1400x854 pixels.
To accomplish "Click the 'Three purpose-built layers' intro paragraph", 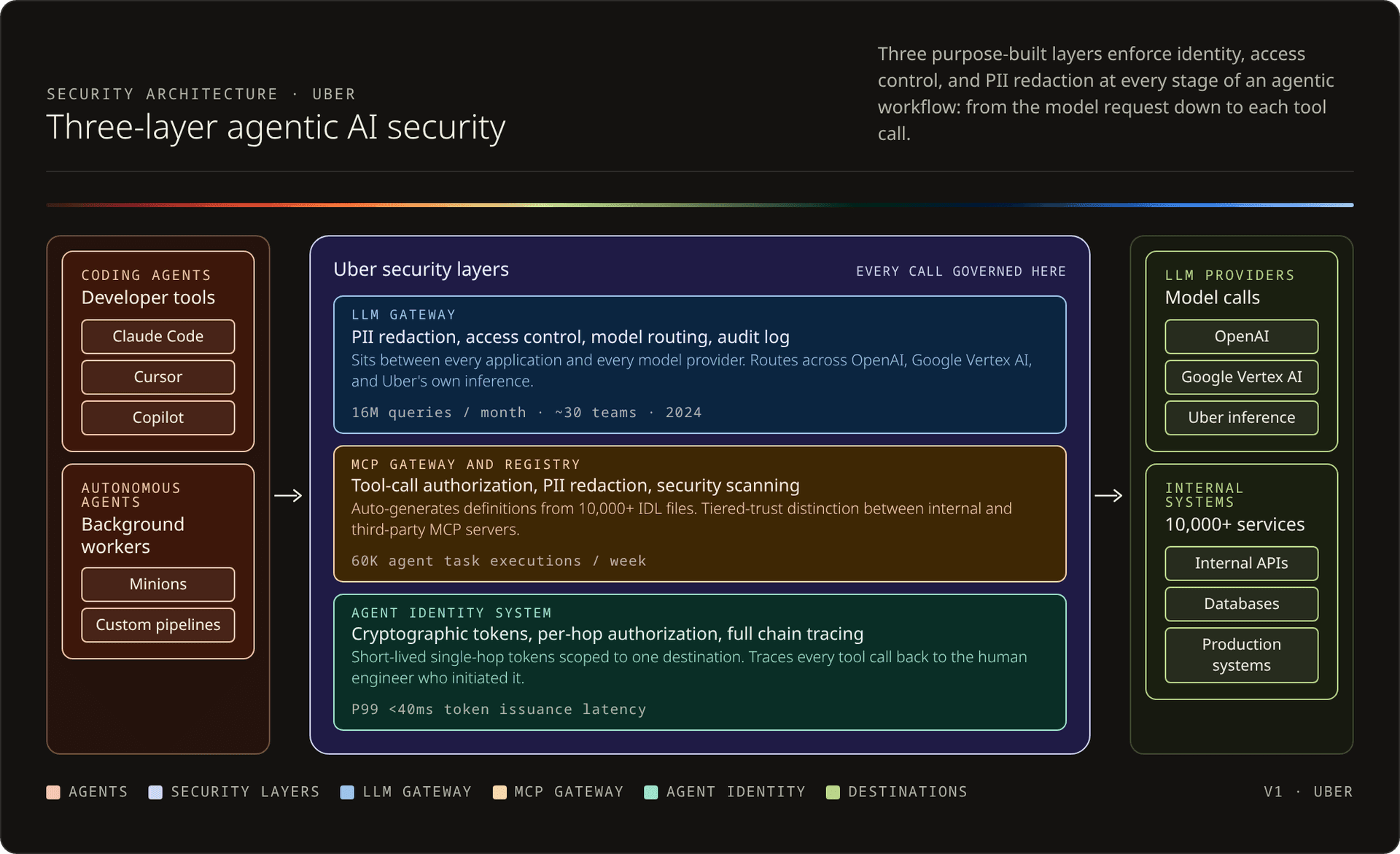I will tap(1105, 93).
